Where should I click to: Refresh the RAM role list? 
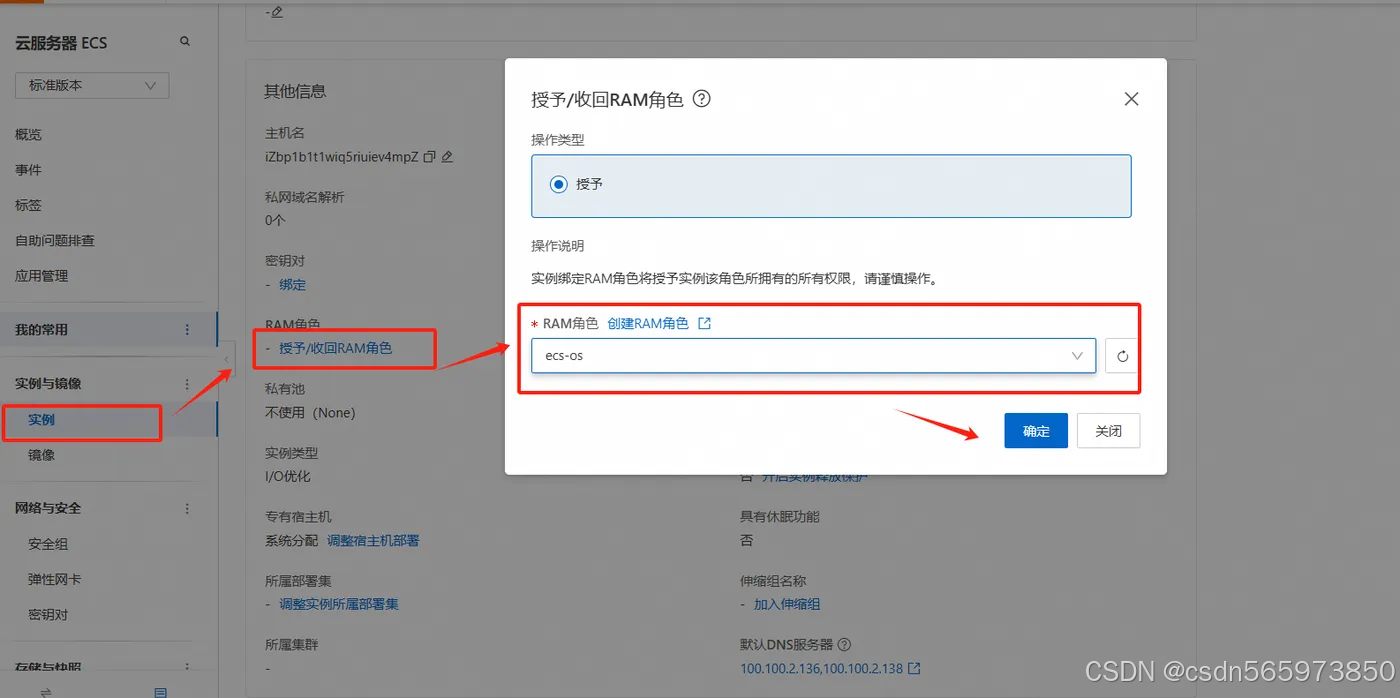coord(1120,356)
